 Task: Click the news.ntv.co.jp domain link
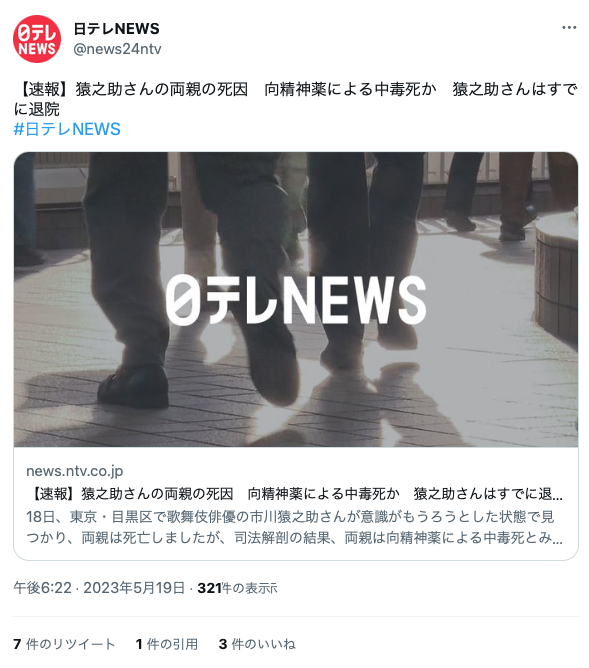[75, 471]
